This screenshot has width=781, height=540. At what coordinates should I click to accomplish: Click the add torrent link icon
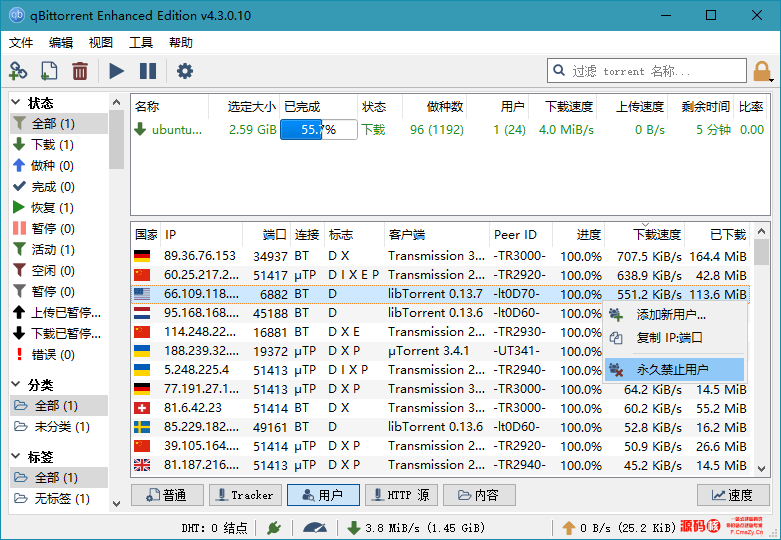[x=18, y=71]
